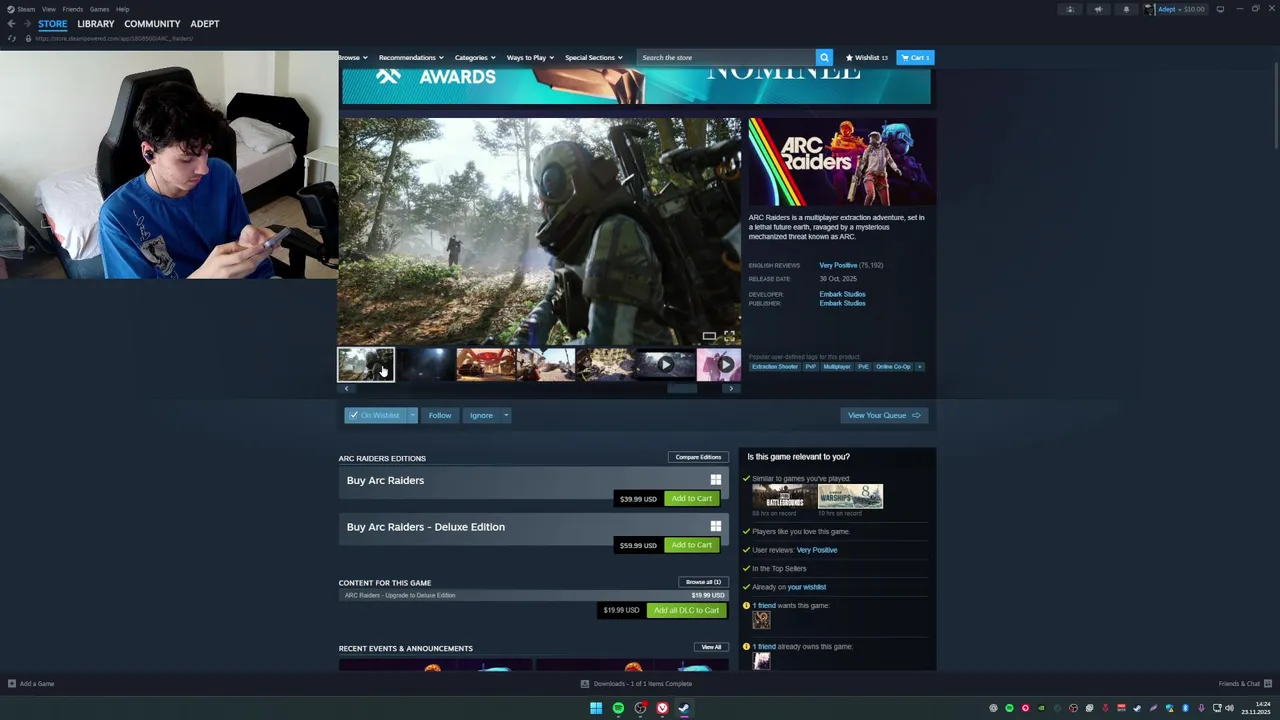The height and width of the screenshot is (720, 1280).
Task: Switch to Big Picture mode icon
Action: 1220,9
